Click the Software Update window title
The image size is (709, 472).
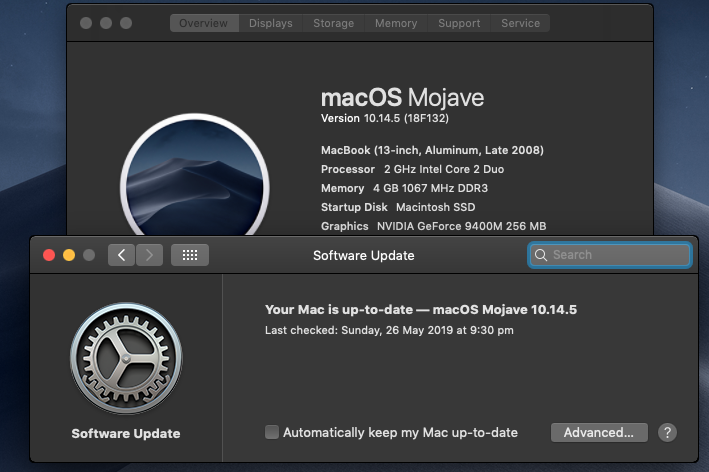coord(364,255)
